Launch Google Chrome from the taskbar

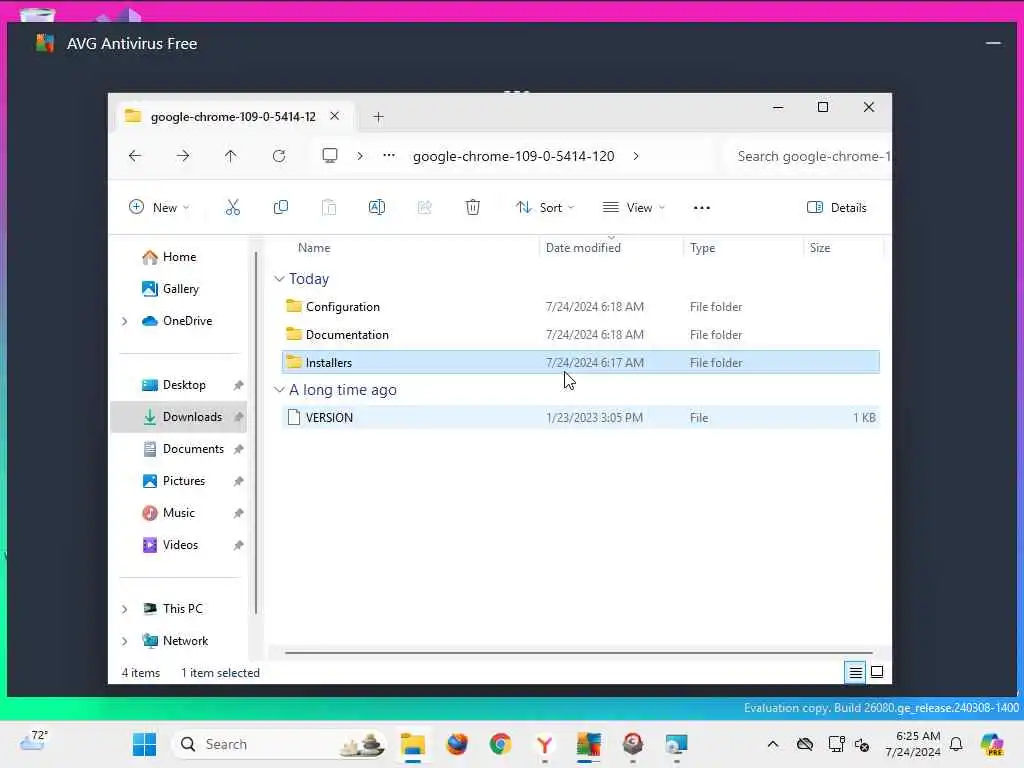coord(501,744)
